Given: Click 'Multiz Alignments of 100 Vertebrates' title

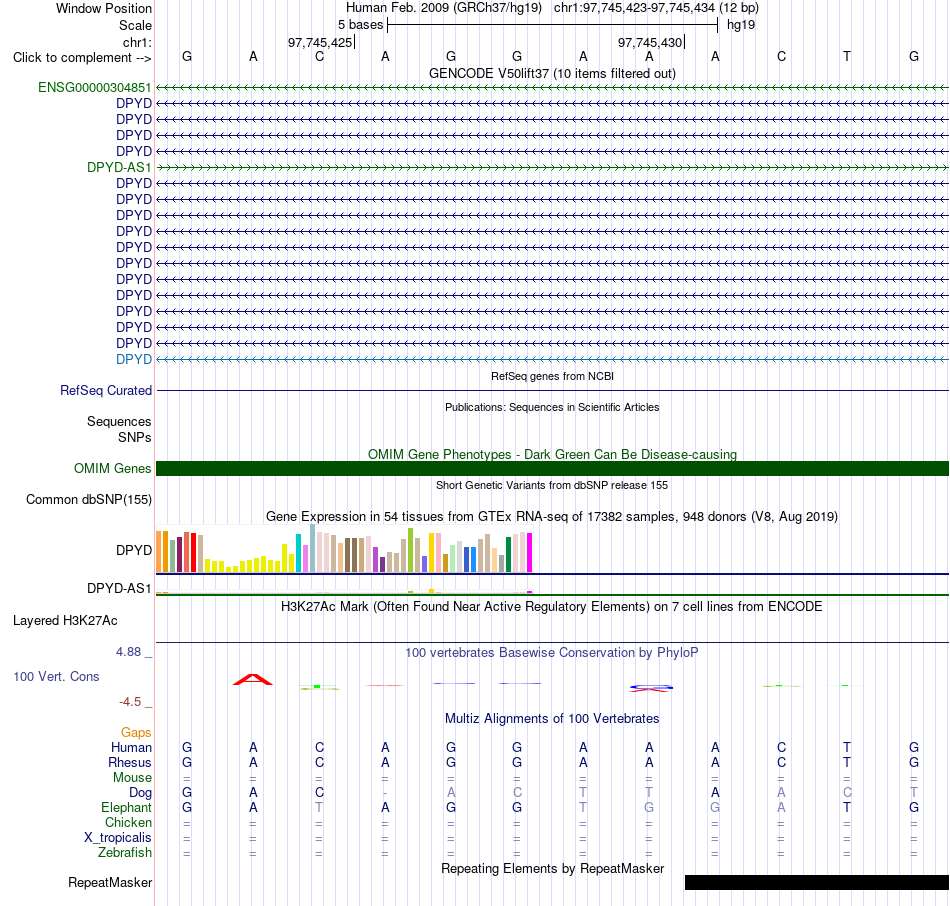Looking at the screenshot, I should (552, 719).
